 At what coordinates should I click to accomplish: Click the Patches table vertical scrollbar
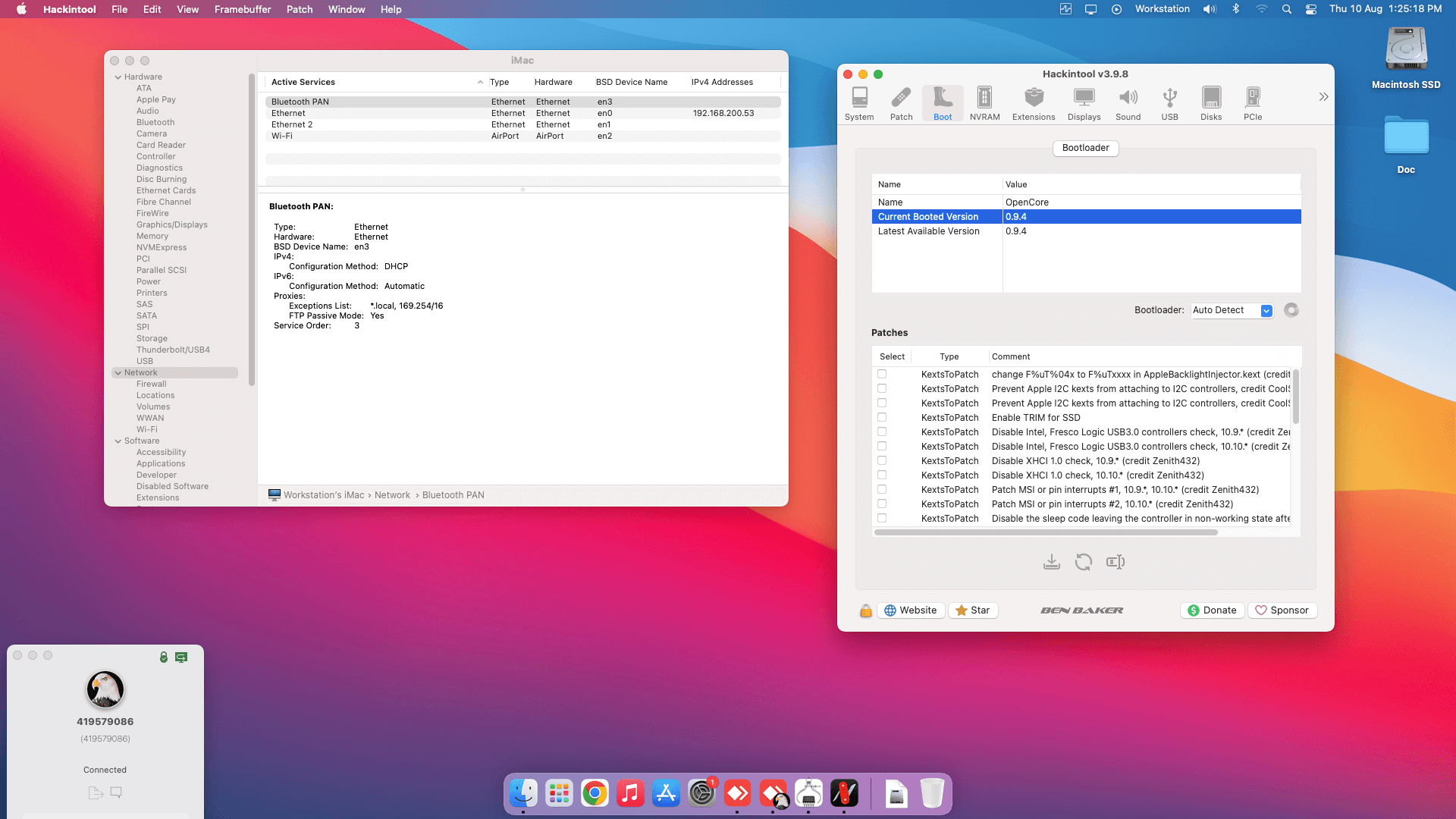tap(1296, 397)
